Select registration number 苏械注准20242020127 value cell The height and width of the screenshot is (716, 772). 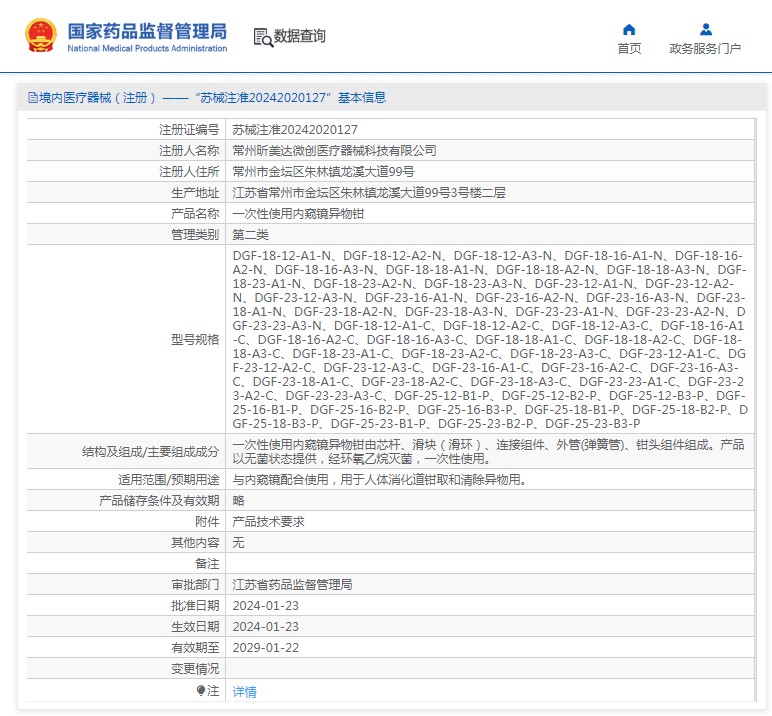point(489,130)
